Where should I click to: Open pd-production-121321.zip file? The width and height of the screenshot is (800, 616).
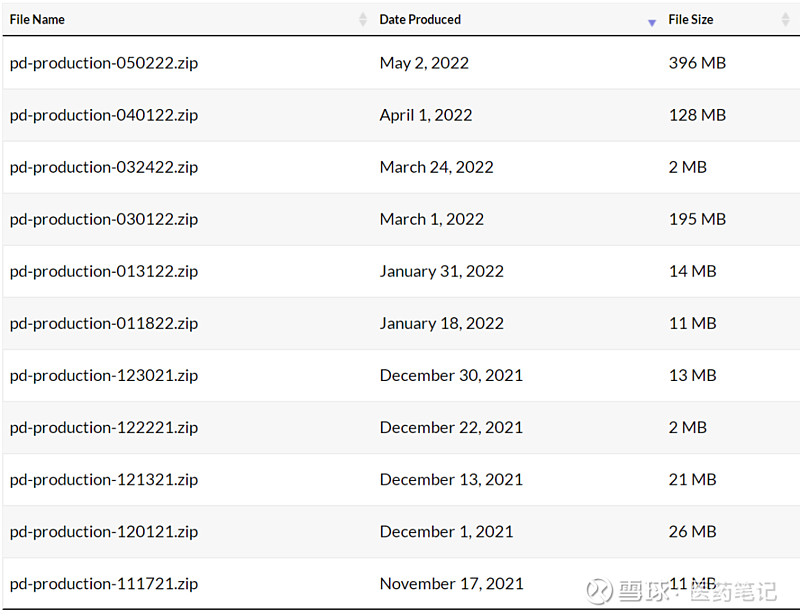(104, 479)
